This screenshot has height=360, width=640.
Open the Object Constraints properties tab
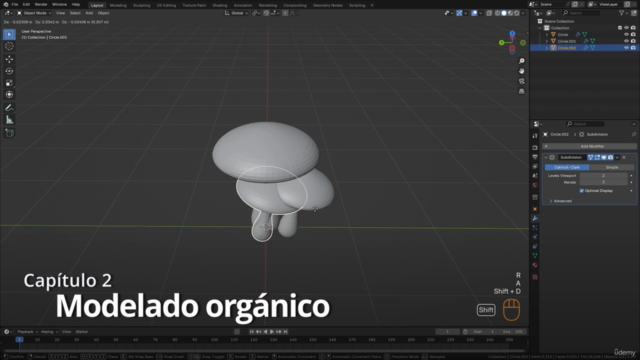point(535,247)
